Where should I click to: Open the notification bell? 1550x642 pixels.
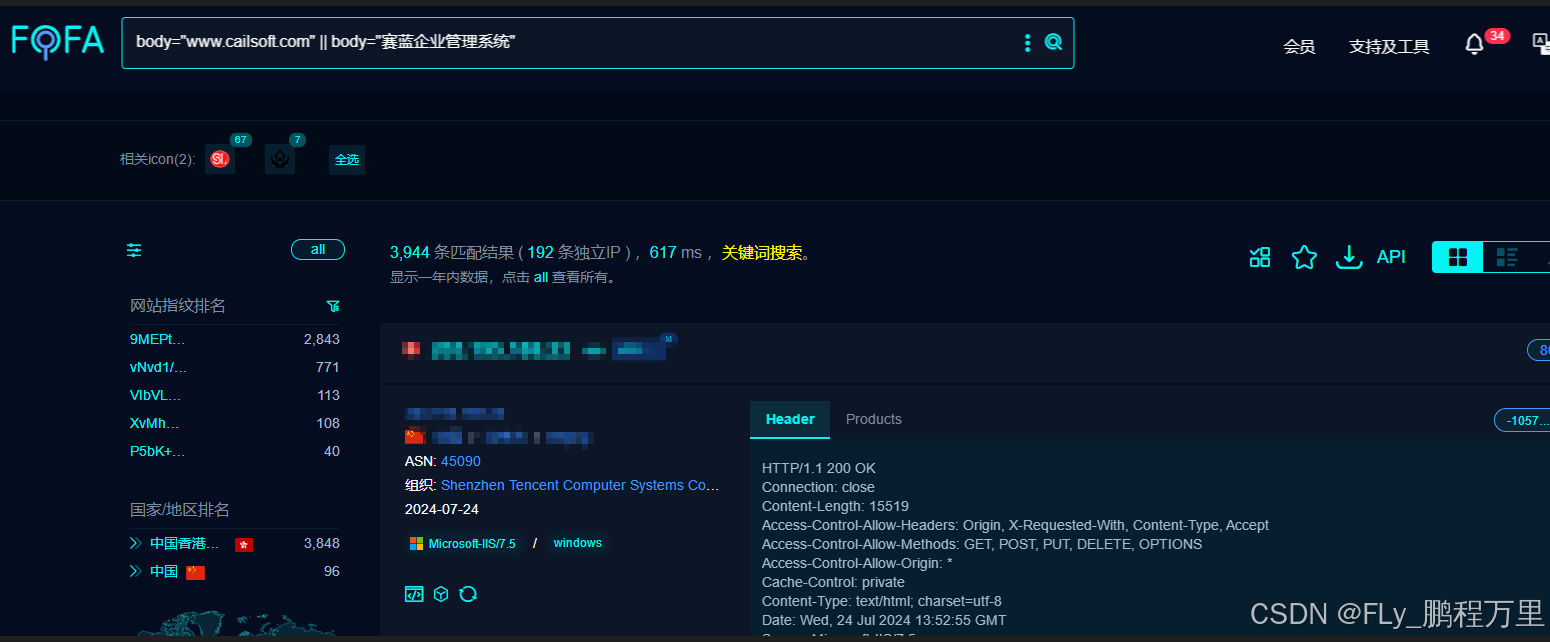(1474, 45)
